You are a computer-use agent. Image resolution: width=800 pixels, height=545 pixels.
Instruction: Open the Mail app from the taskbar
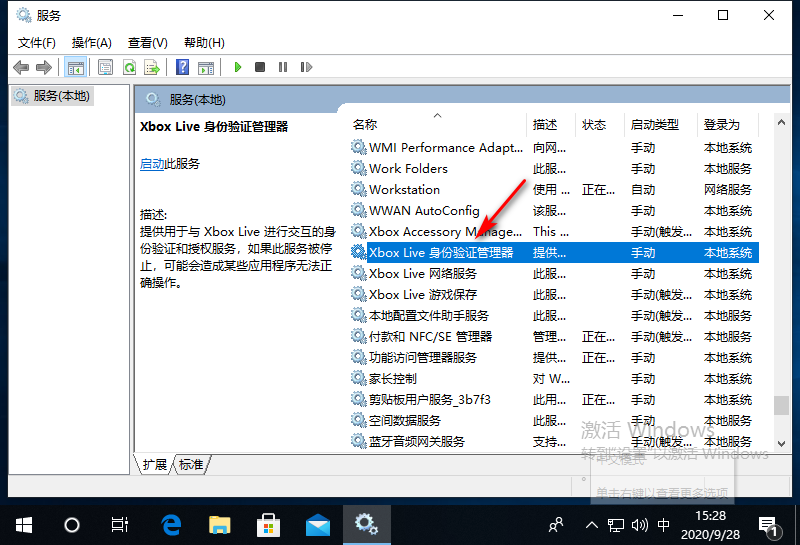click(318, 524)
